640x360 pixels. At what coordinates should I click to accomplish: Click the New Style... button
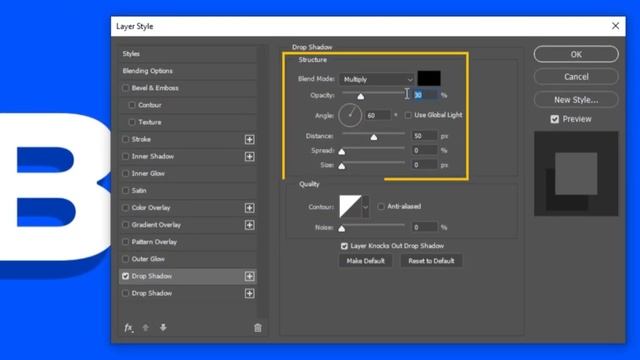point(576,100)
